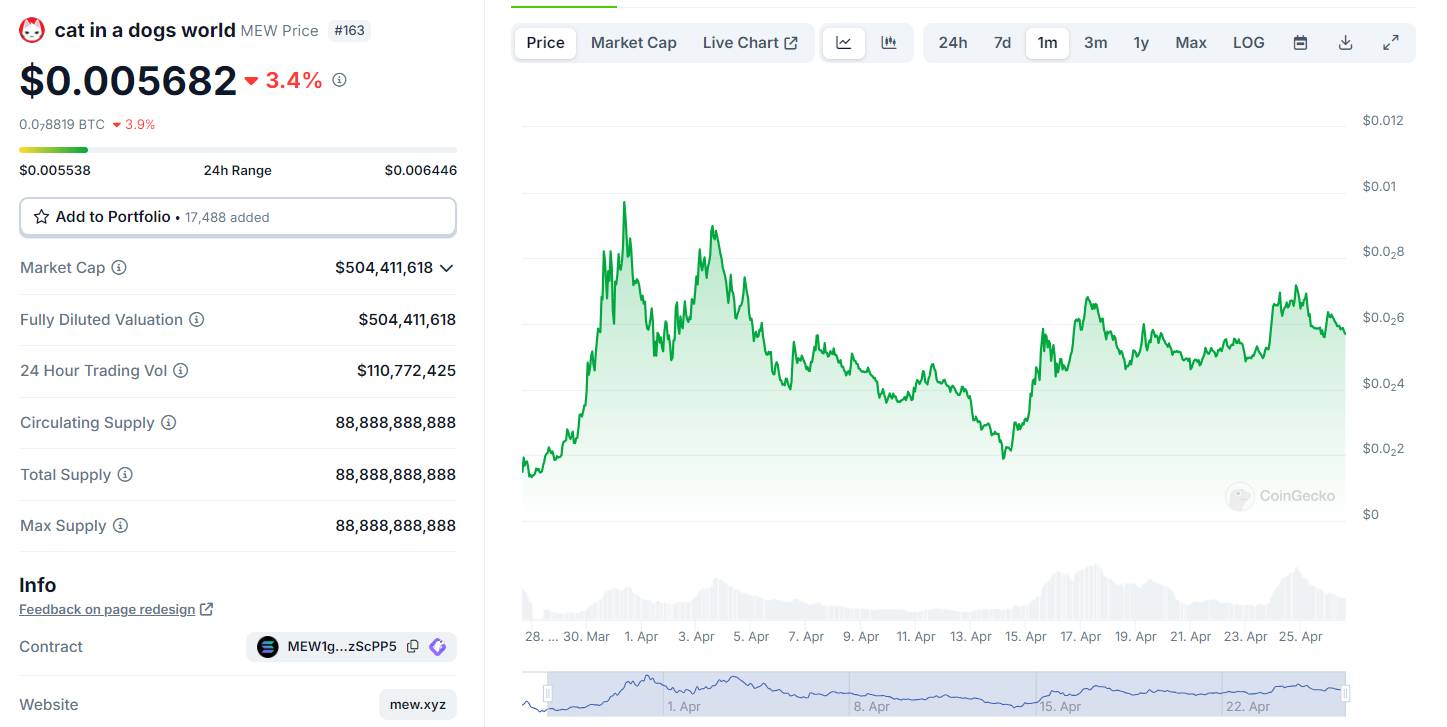
Task: Click the purple wallet icon by the contract
Action: pos(437,647)
